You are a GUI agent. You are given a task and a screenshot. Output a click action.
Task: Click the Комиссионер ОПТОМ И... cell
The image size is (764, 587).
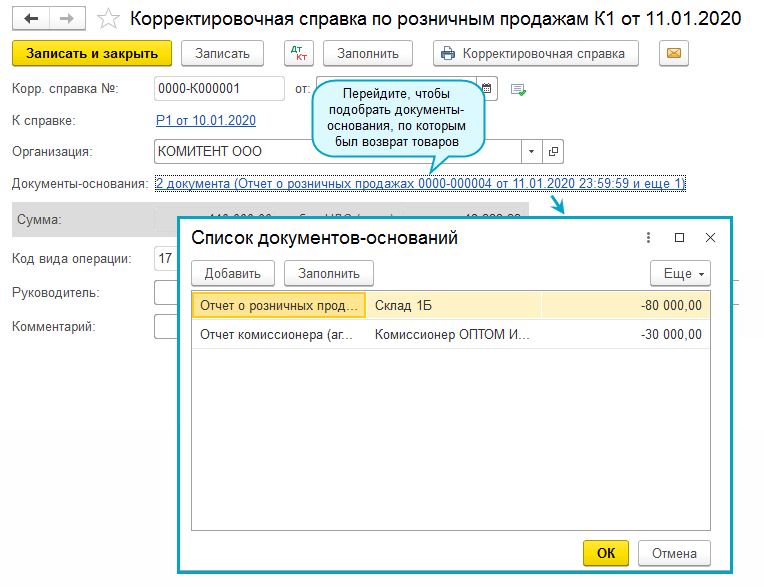click(x=453, y=334)
